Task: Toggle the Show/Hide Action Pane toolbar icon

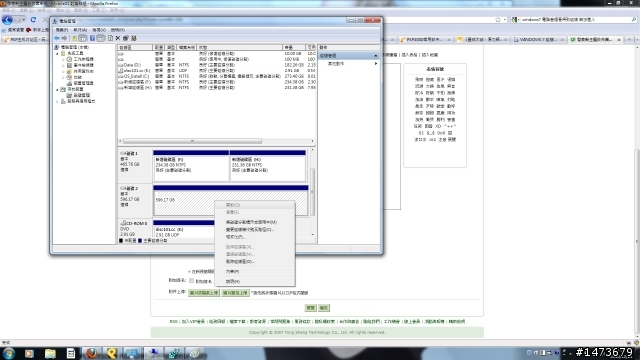Action: (x=100, y=38)
